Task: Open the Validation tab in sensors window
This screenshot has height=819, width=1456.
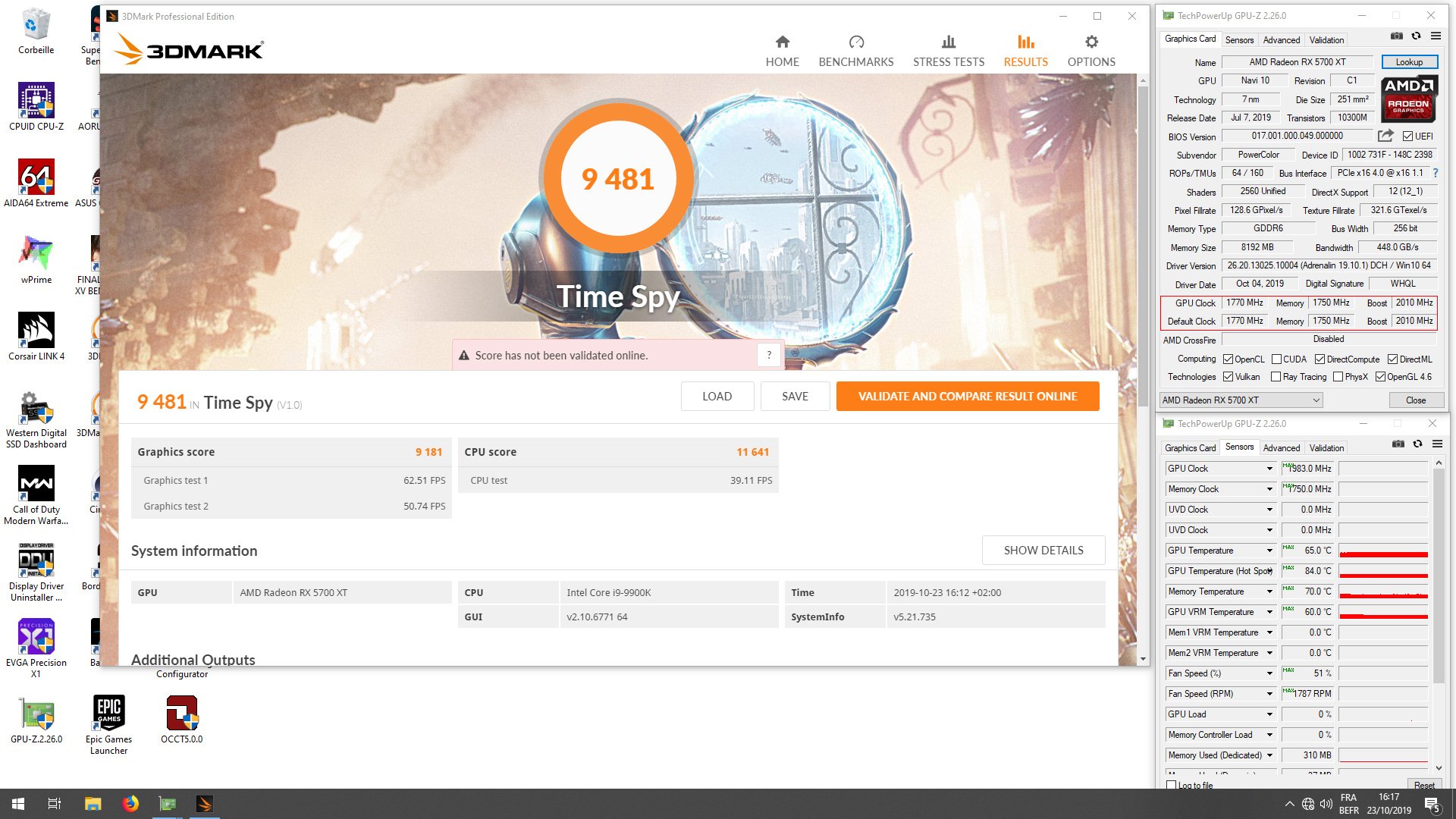Action: click(x=1326, y=448)
